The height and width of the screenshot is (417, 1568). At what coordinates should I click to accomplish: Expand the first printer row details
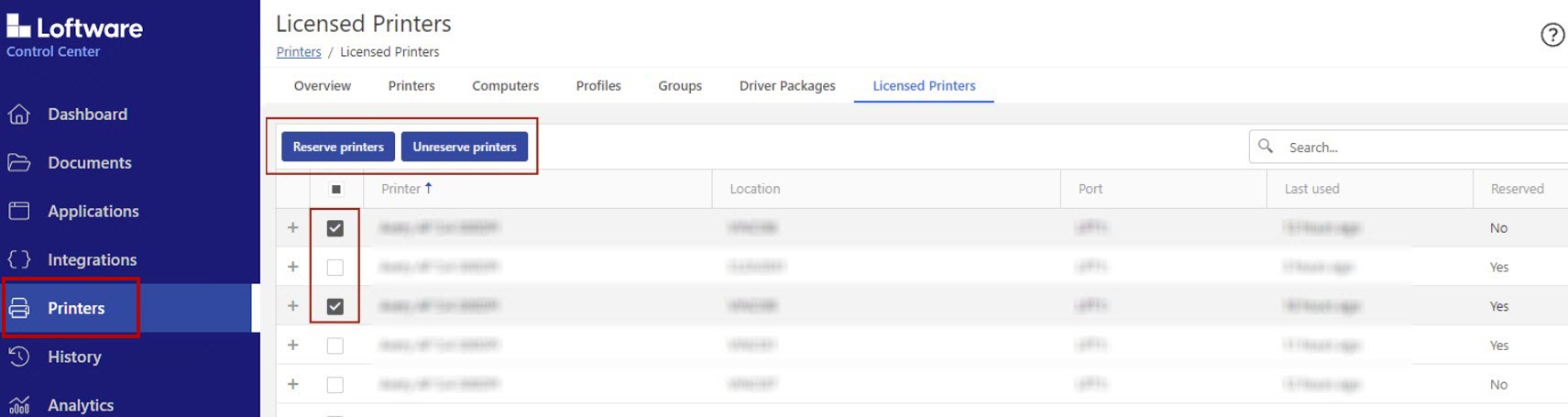[x=293, y=228]
